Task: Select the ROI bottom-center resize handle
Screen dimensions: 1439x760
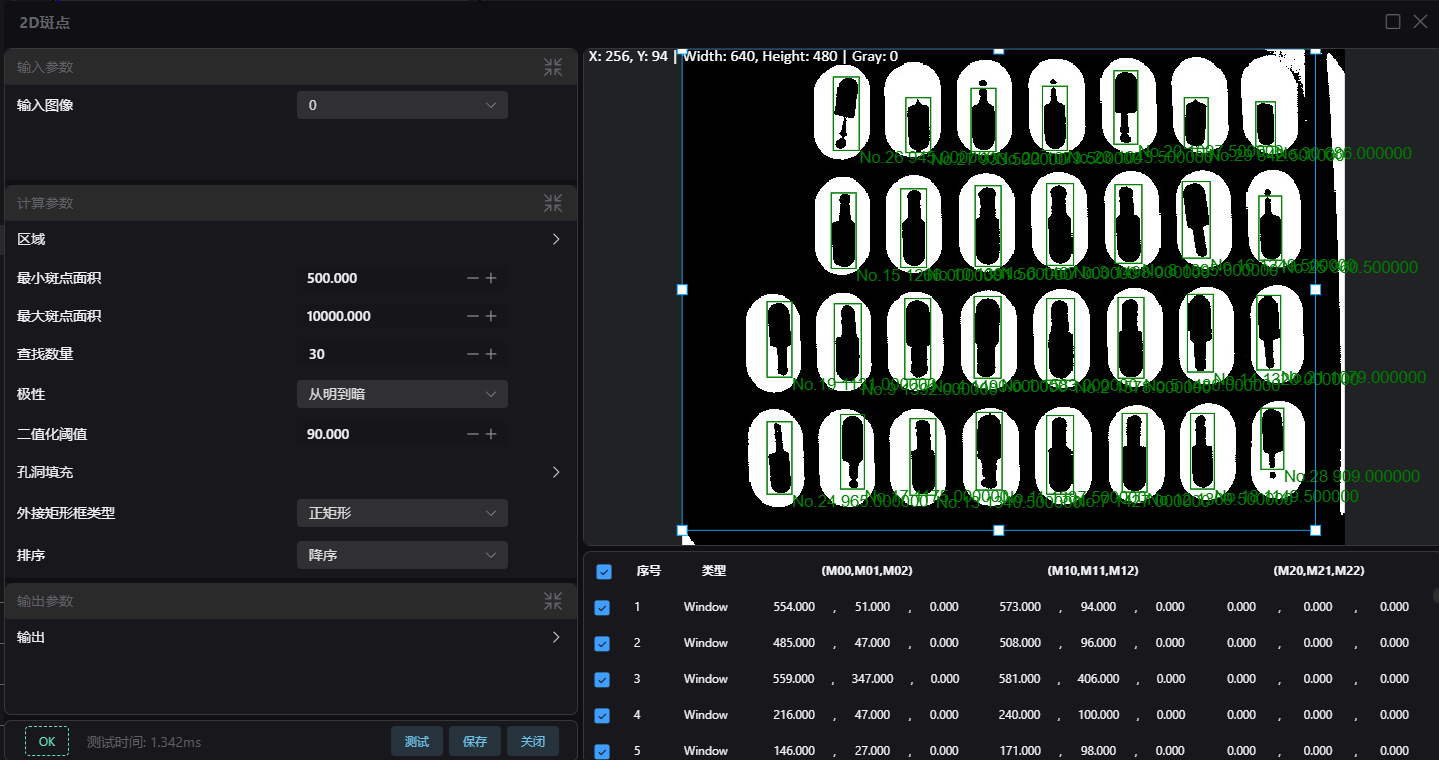Action: coord(998,530)
